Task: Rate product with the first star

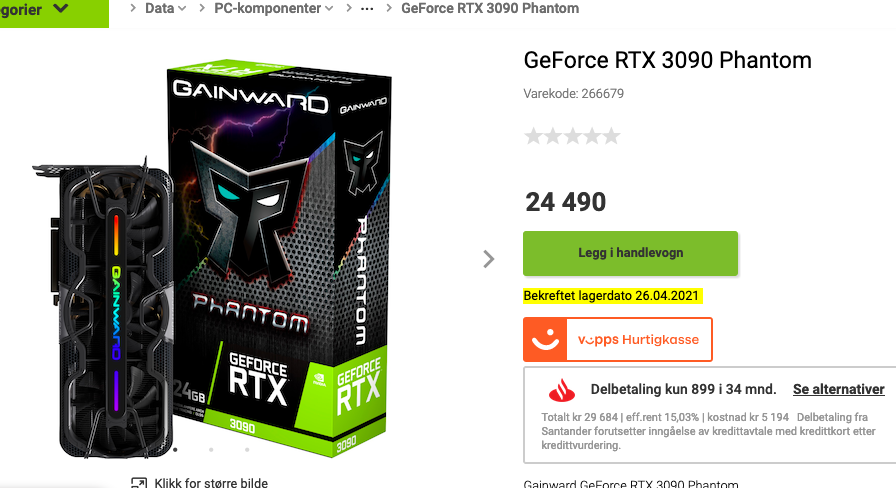Action: tap(533, 136)
